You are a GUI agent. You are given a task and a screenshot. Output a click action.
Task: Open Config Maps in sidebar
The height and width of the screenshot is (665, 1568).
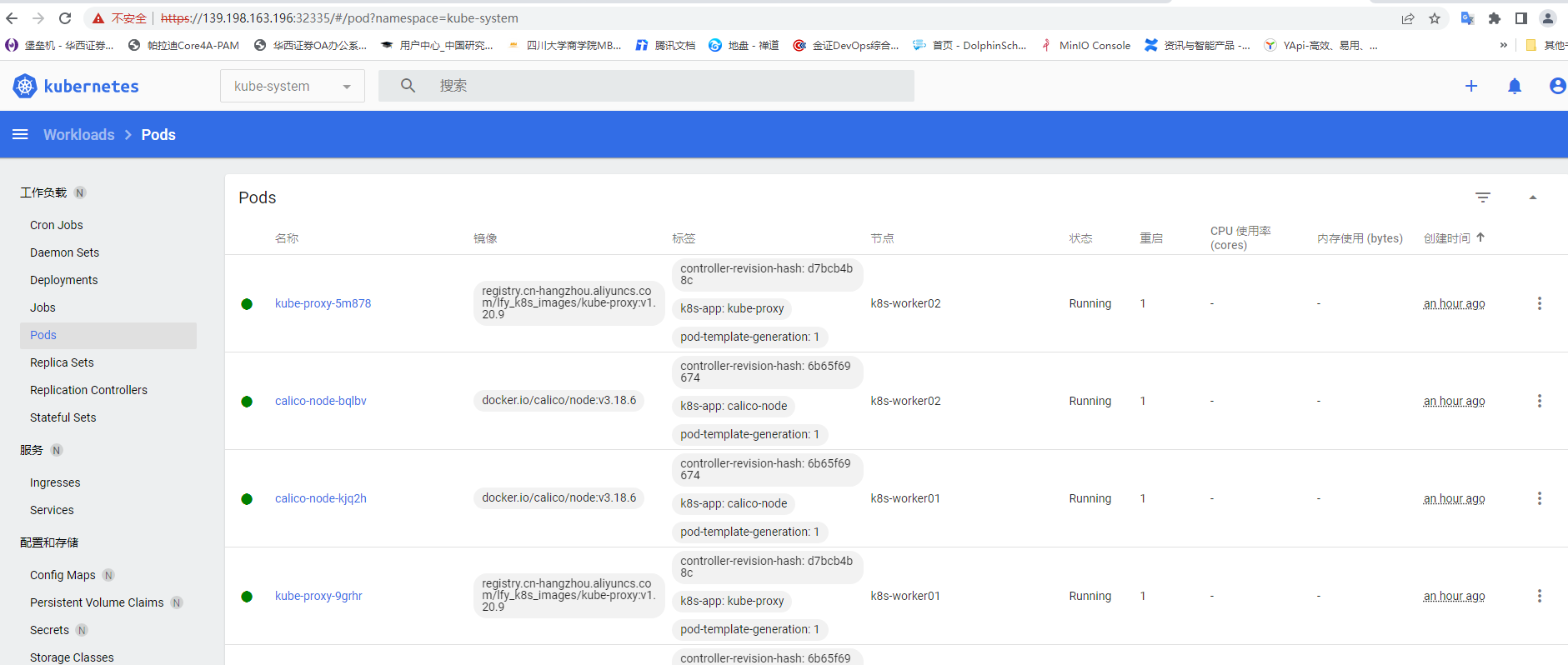pos(63,575)
